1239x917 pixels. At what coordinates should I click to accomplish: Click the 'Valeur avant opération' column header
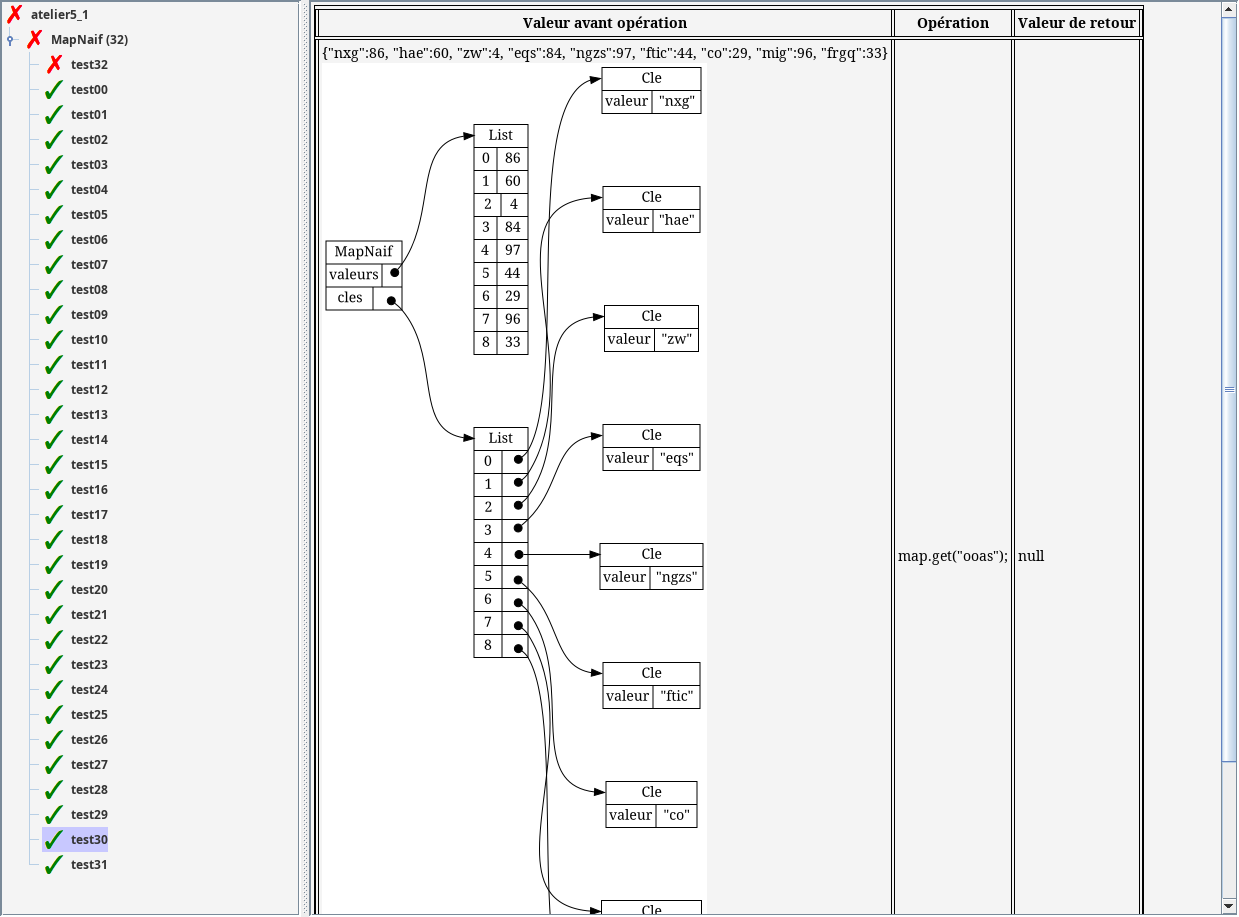[x=604, y=23]
